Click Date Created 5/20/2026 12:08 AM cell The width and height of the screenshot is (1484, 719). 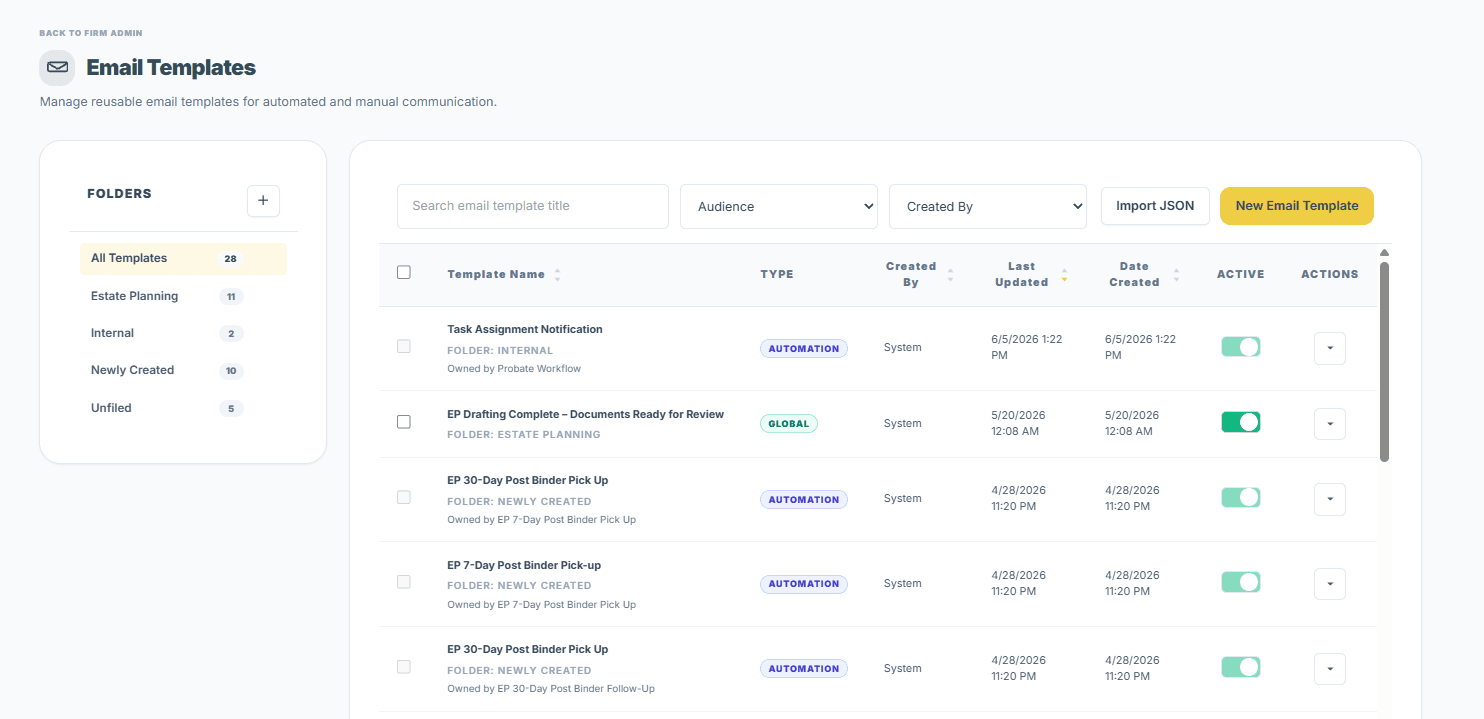(1132, 423)
